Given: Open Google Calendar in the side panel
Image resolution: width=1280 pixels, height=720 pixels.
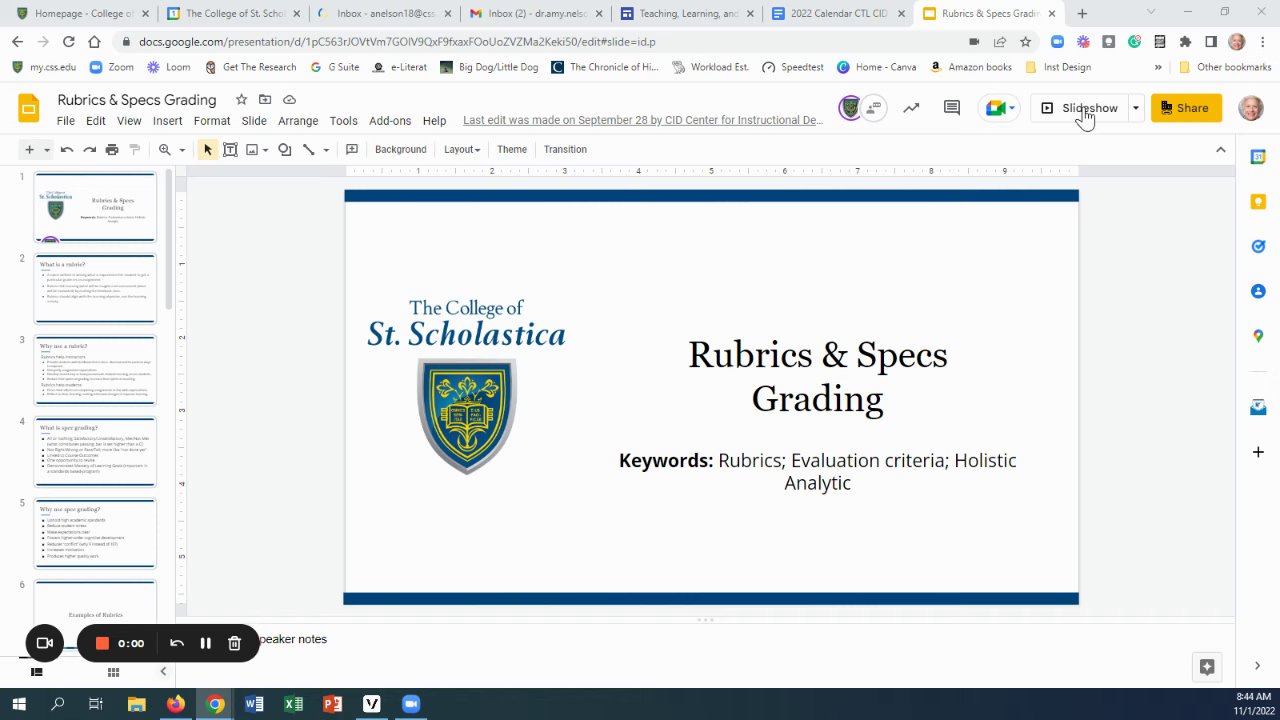Looking at the screenshot, I should coord(1258,156).
